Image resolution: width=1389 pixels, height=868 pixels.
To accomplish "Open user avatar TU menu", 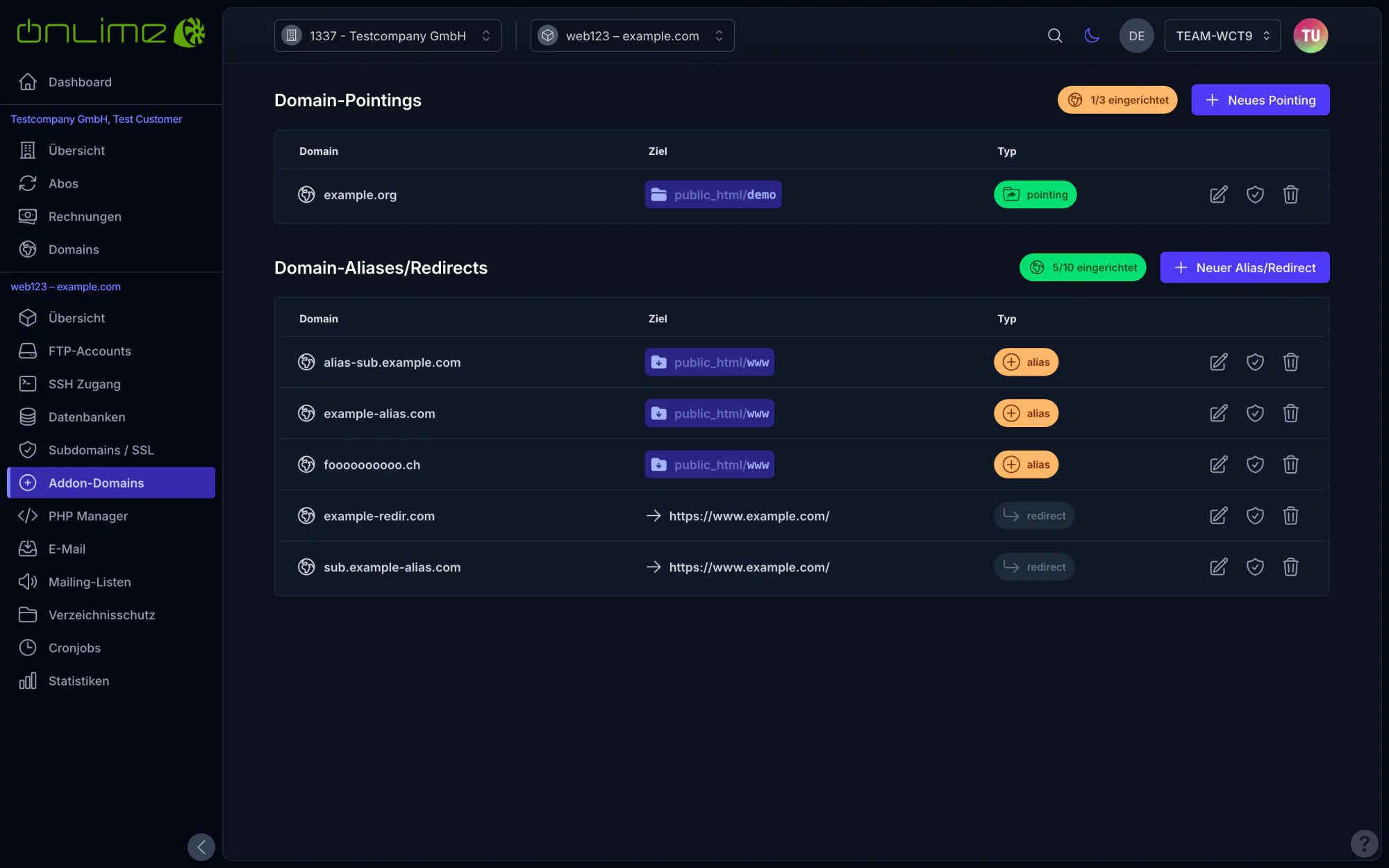I will 1311,35.
